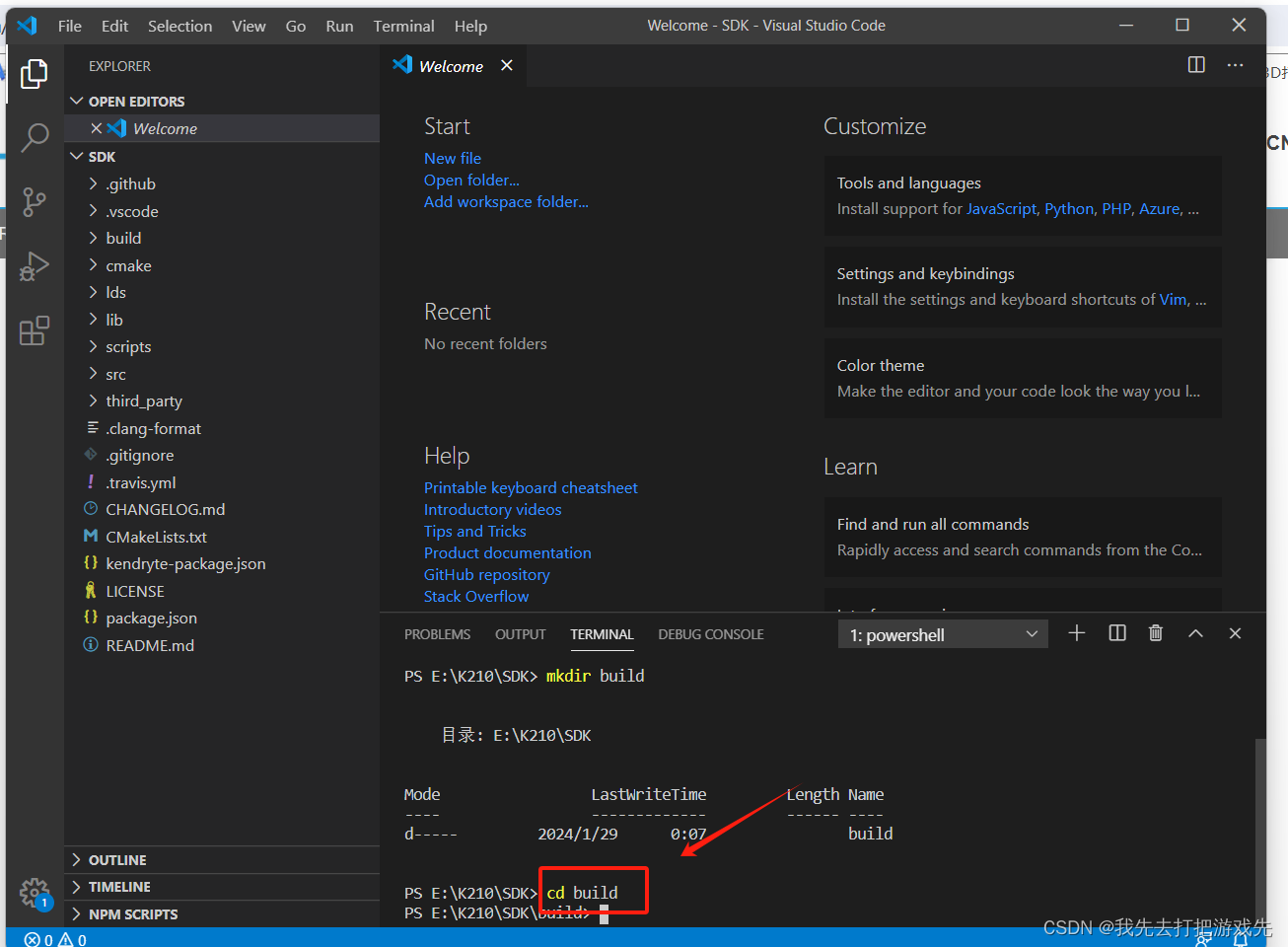Open Stack Overflow link
The image size is (1288, 947).
(x=476, y=596)
